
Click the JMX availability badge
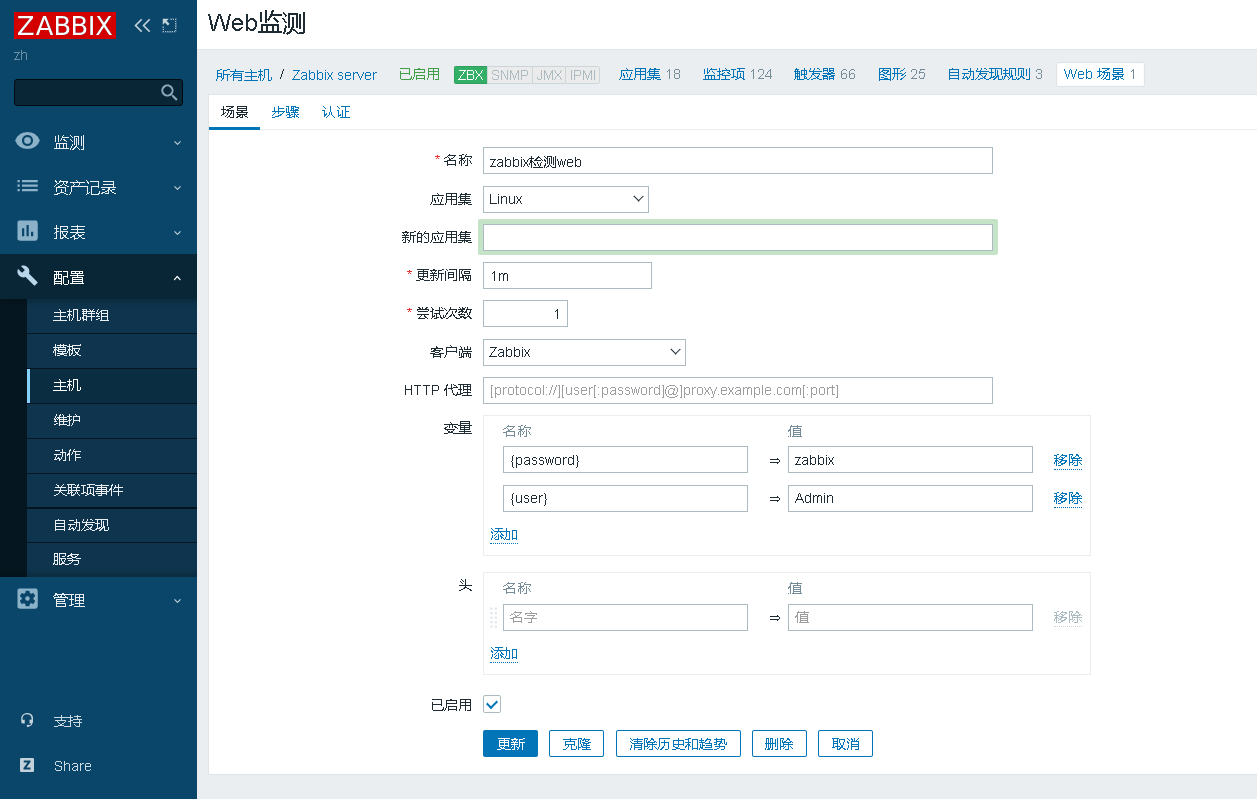[x=548, y=74]
